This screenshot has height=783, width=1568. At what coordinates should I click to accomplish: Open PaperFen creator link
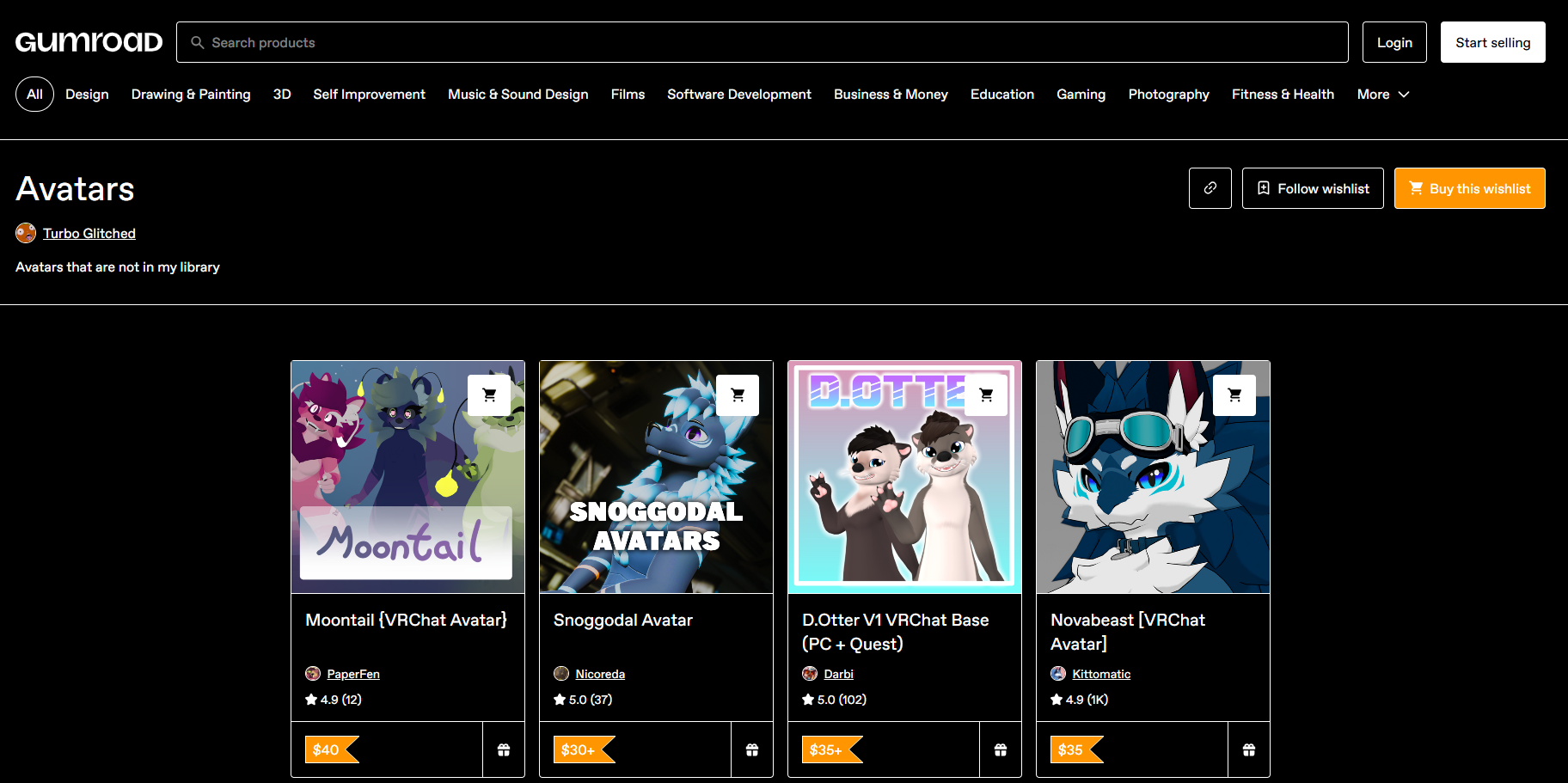click(x=353, y=674)
